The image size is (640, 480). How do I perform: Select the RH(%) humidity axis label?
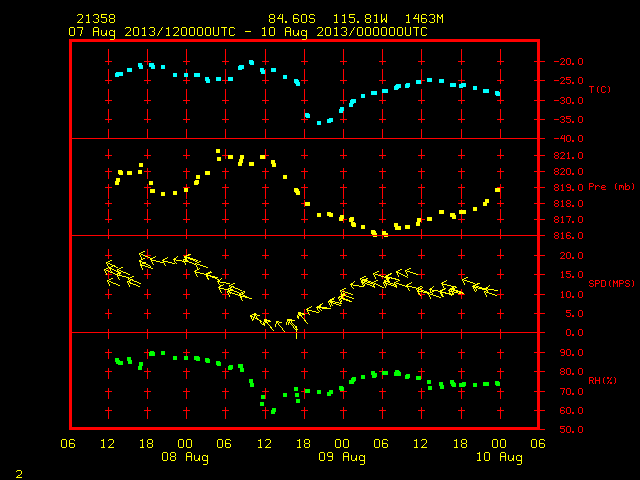(x=602, y=380)
